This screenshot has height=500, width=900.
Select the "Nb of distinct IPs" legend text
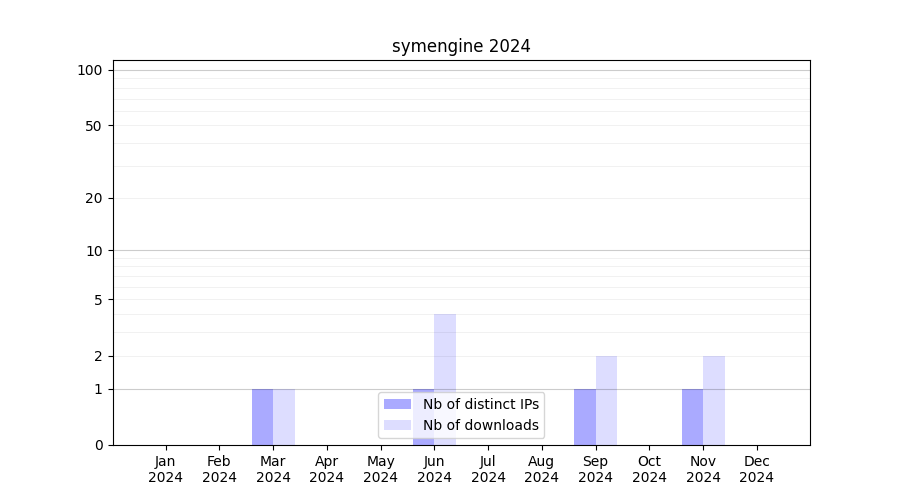(480, 404)
